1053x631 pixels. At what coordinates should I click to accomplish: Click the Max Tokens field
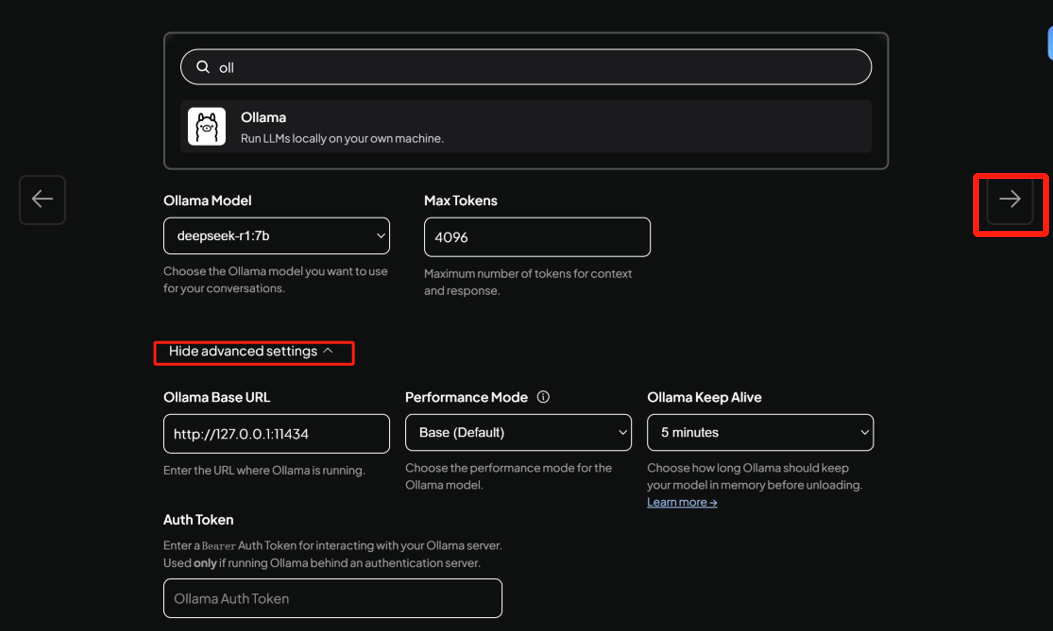point(537,237)
